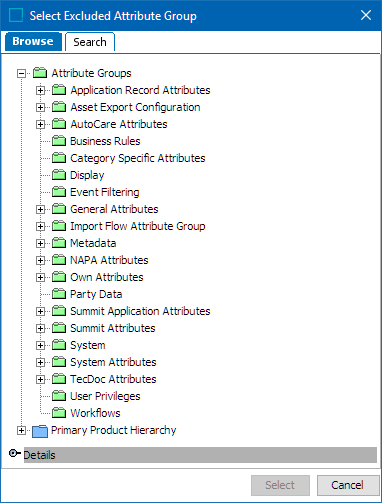Viewport: 382px width, 503px height.
Task: Click NAPA Attributes folder icon
Action: [x=59, y=260]
